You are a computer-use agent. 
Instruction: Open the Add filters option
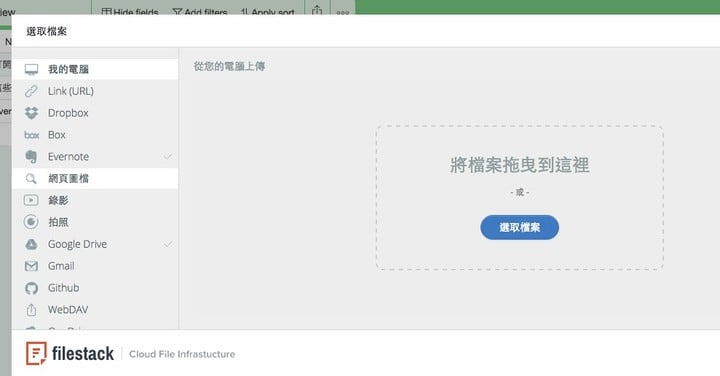coord(200,12)
